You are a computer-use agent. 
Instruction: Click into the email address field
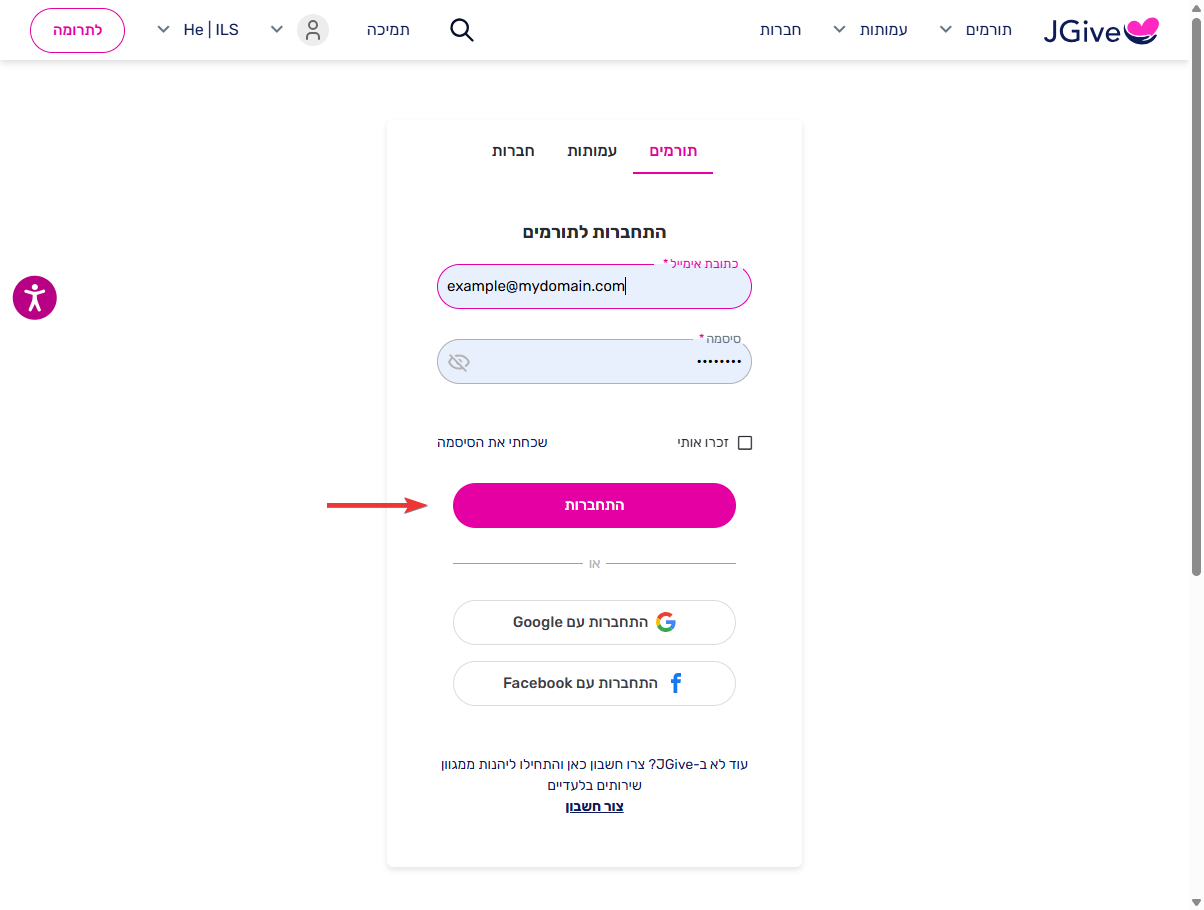[594, 286]
